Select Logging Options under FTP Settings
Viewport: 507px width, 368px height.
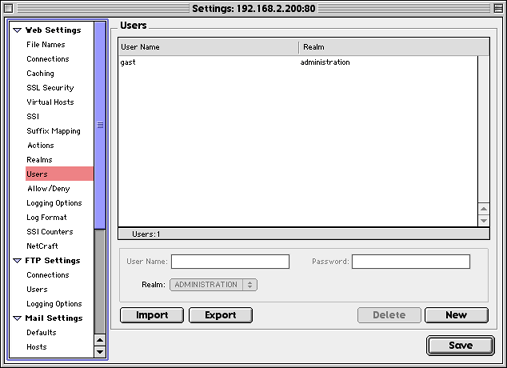tap(54, 304)
